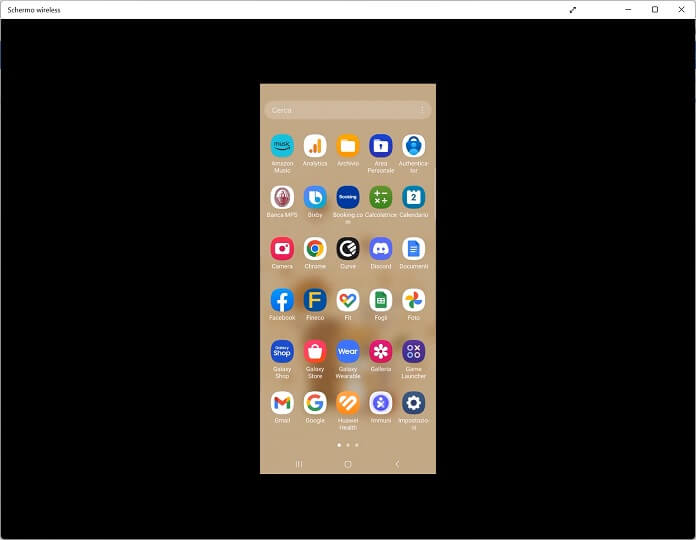
Task: Open the Galleria app
Action: pyautogui.click(x=381, y=351)
